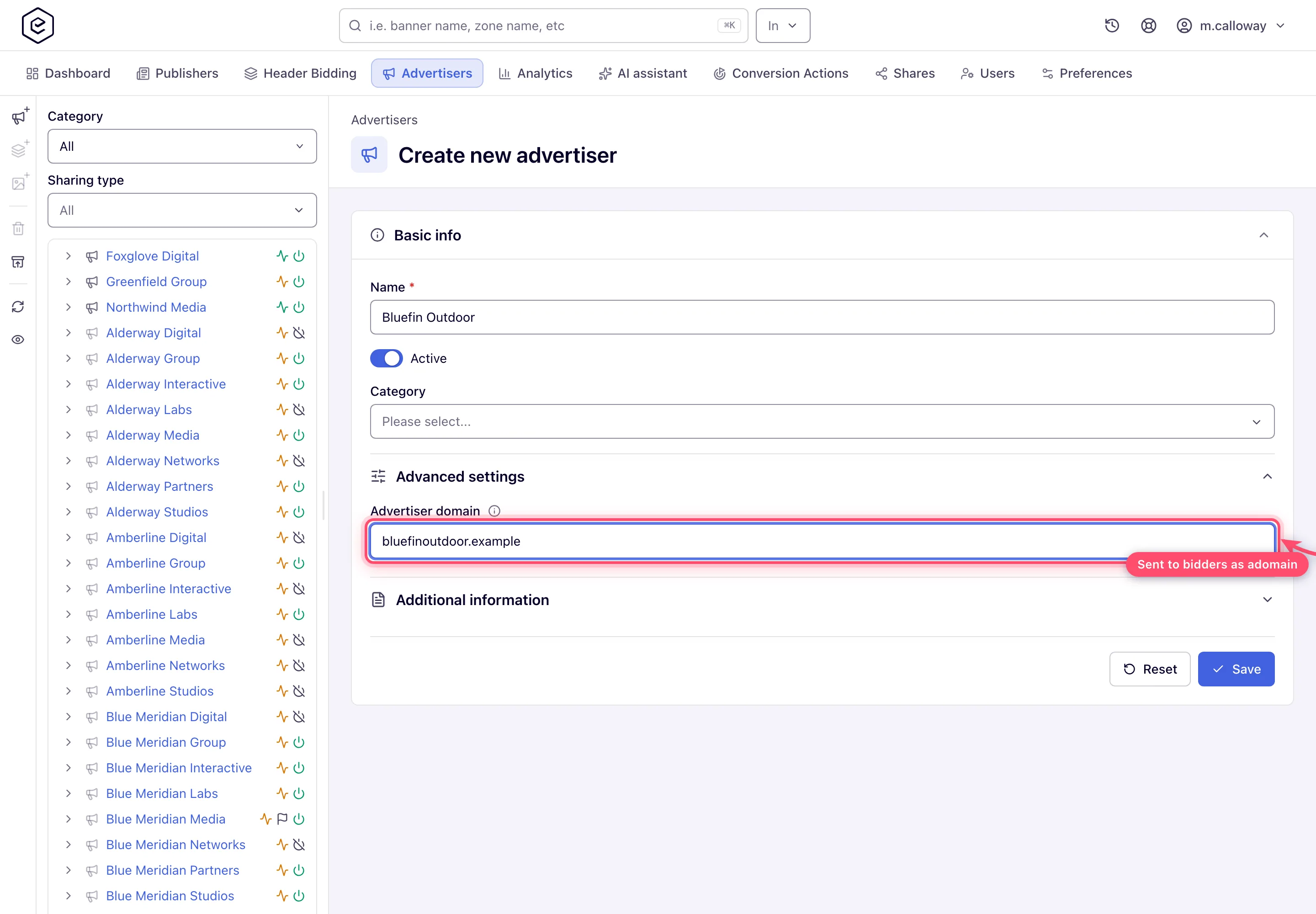The height and width of the screenshot is (914, 1316).
Task: Toggle power status of Blue Meridian Group
Action: [x=299, y=742]
